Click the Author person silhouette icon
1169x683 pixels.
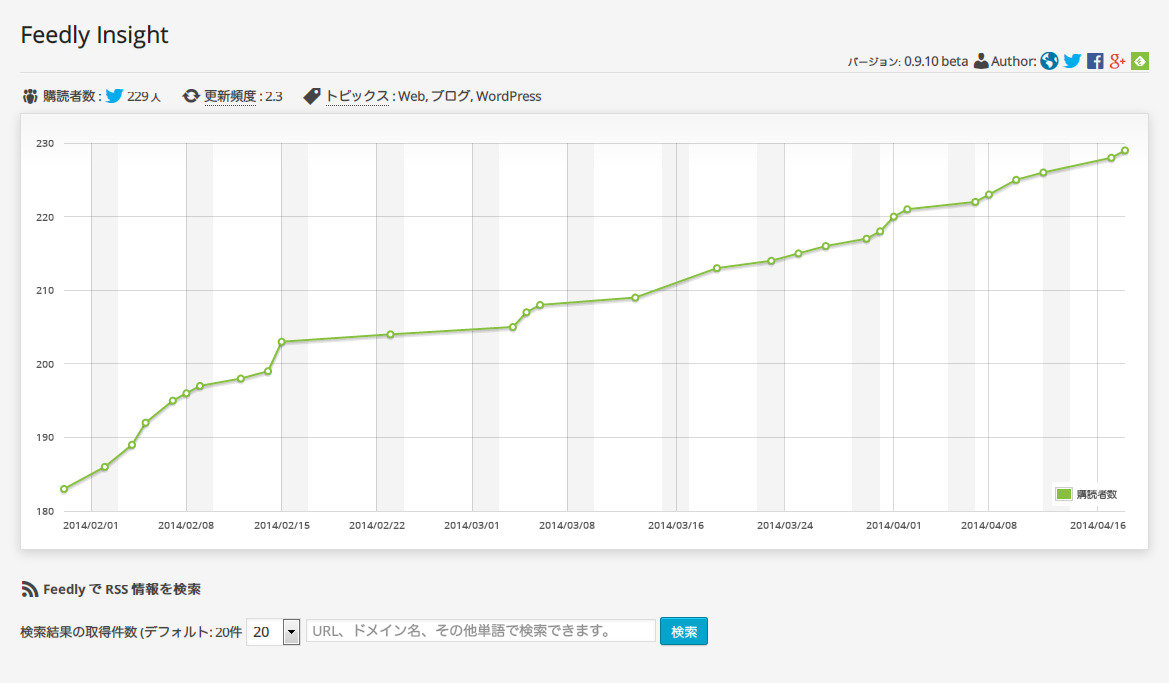[980, 61]
